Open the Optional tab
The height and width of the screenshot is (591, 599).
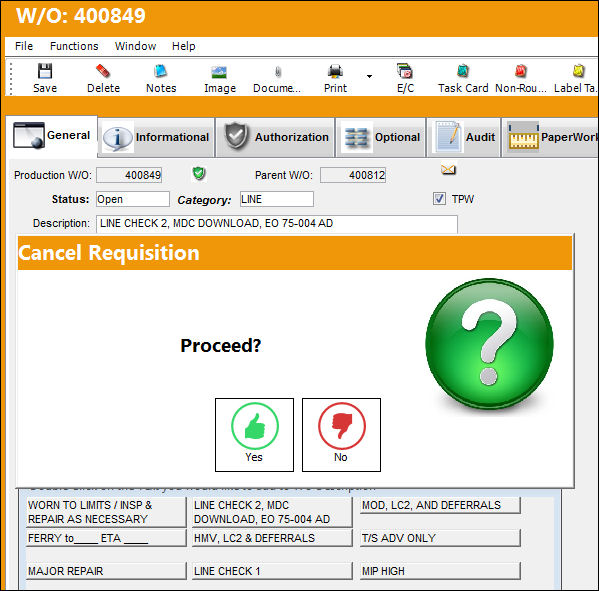coord(381,137)
